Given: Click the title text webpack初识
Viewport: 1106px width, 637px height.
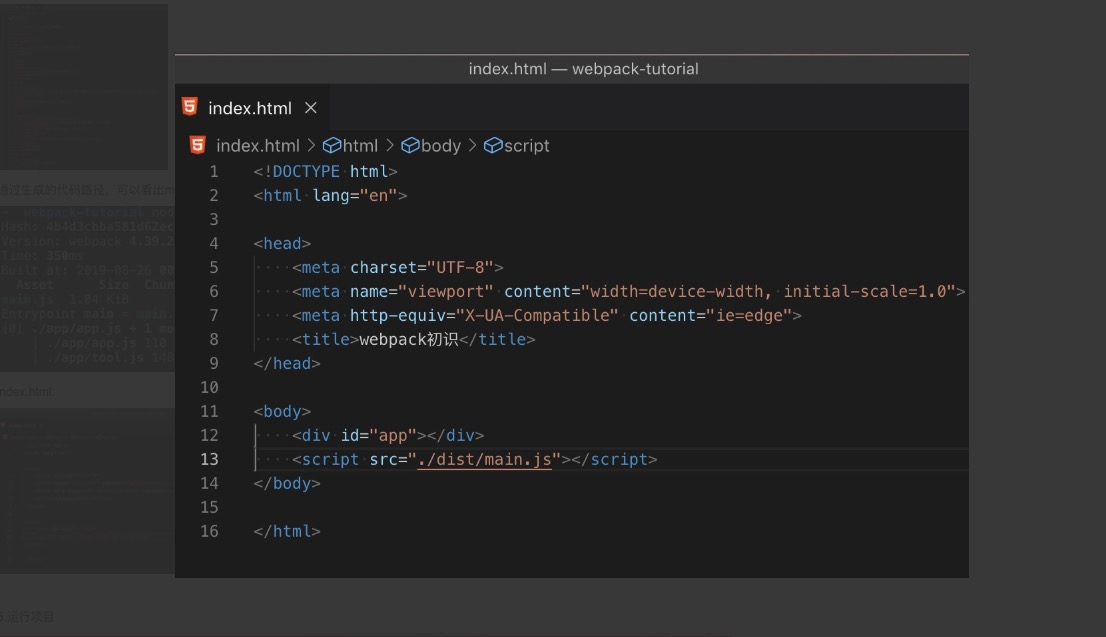Looking at the screenshot, I should pyautogui.click(x=409, y=339).
